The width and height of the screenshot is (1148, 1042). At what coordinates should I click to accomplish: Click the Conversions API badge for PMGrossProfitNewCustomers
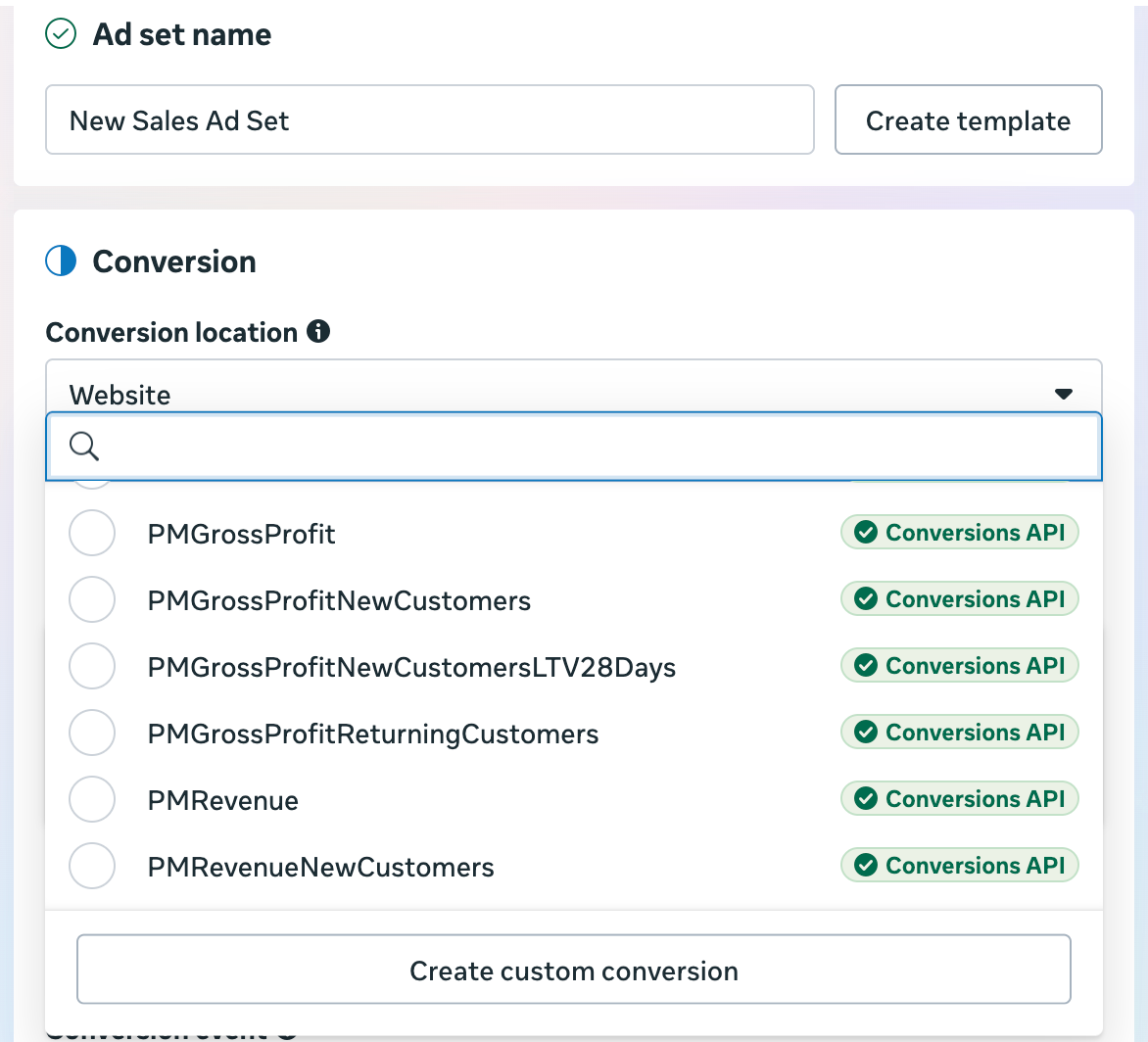pyautogui.click(x=959, y=598)
